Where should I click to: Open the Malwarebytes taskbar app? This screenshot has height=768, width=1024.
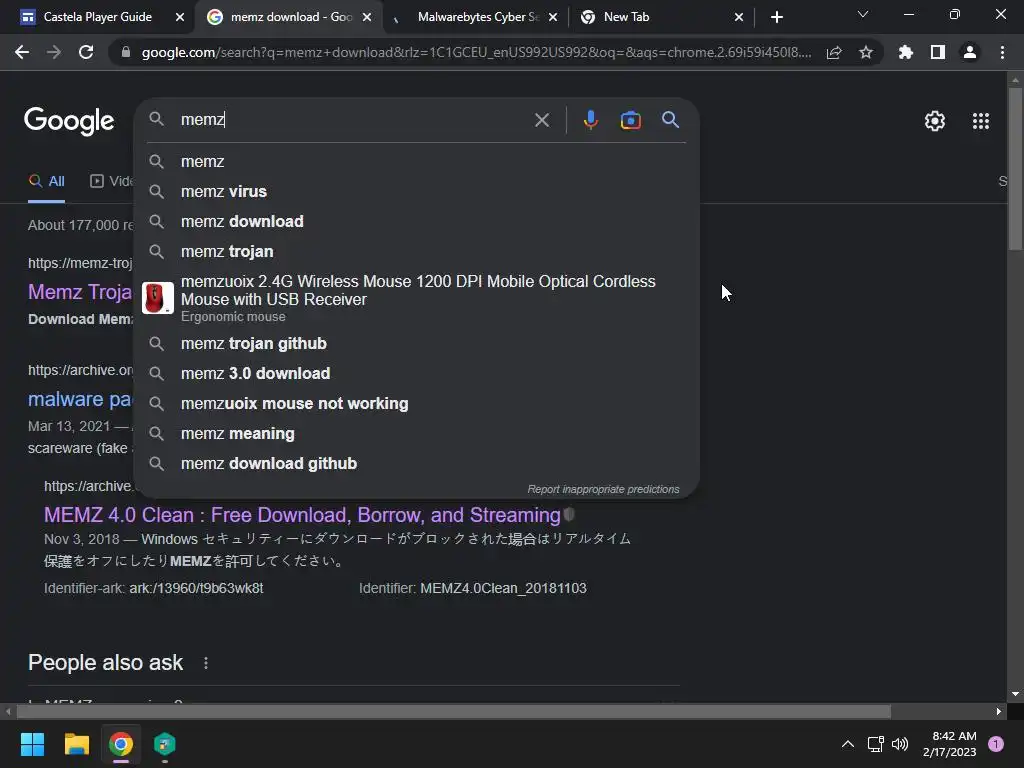coord(165,744)
